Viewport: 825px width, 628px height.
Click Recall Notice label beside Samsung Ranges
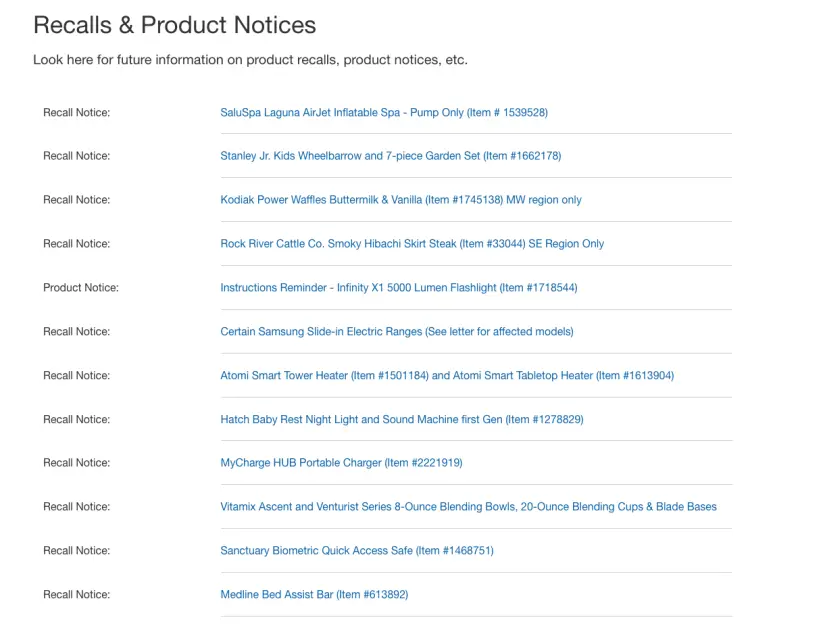(x=76, y=332)
